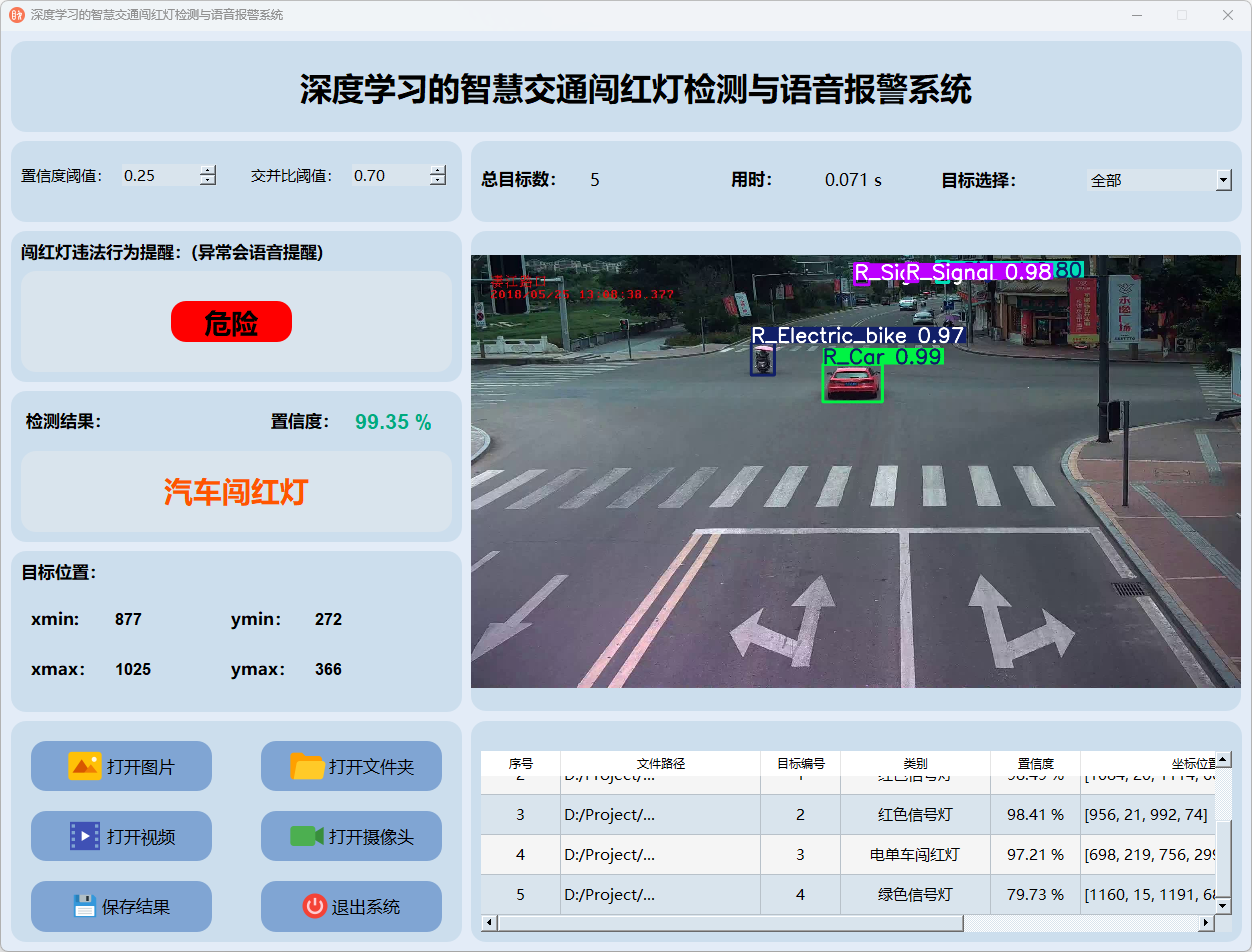Click the folder icon on Open Folder button
1252x952 pixels.
(307, 766)
